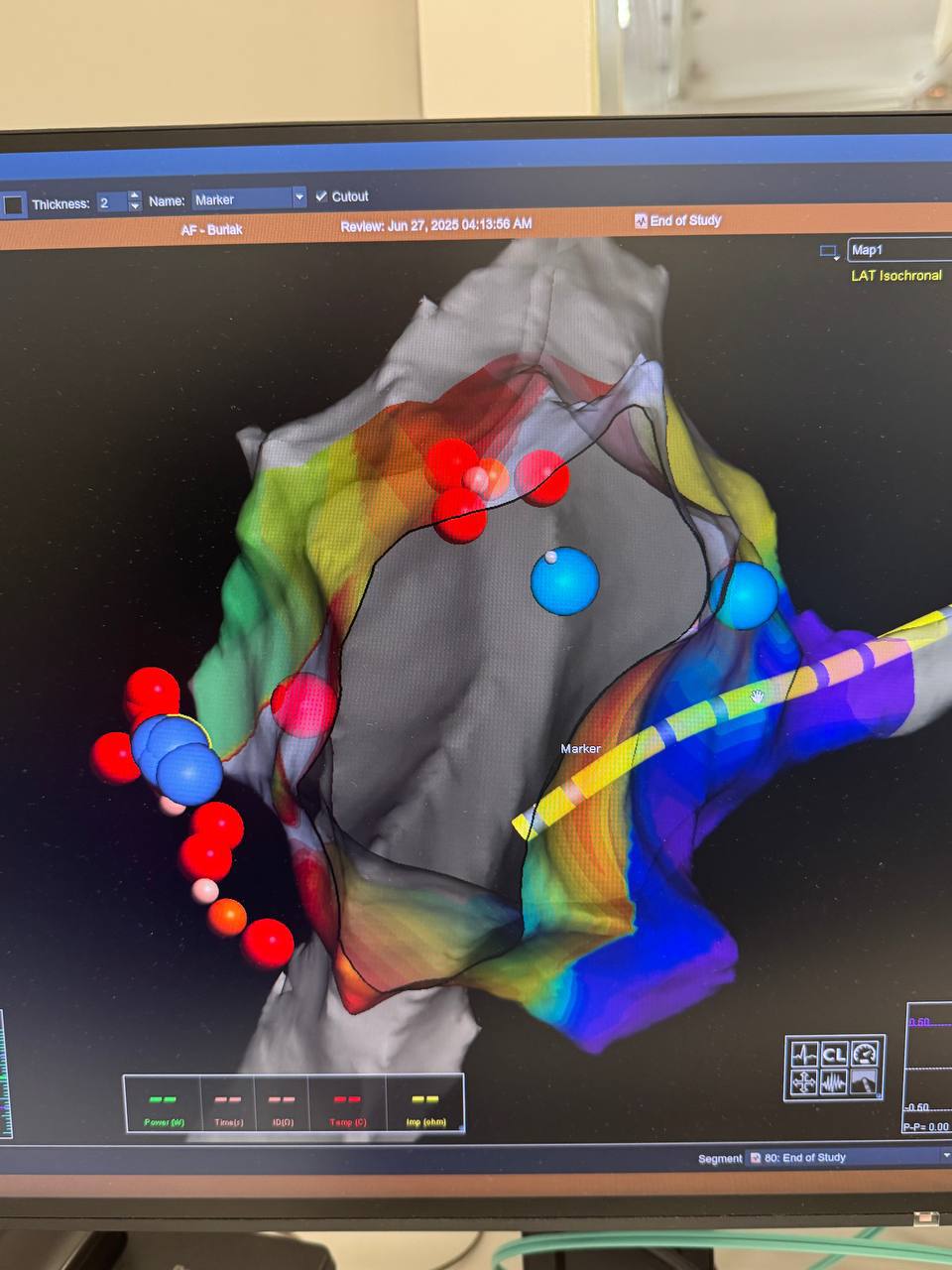
Task: Click the LAT Isochronal map type label
Action: (x=896, y=276)
